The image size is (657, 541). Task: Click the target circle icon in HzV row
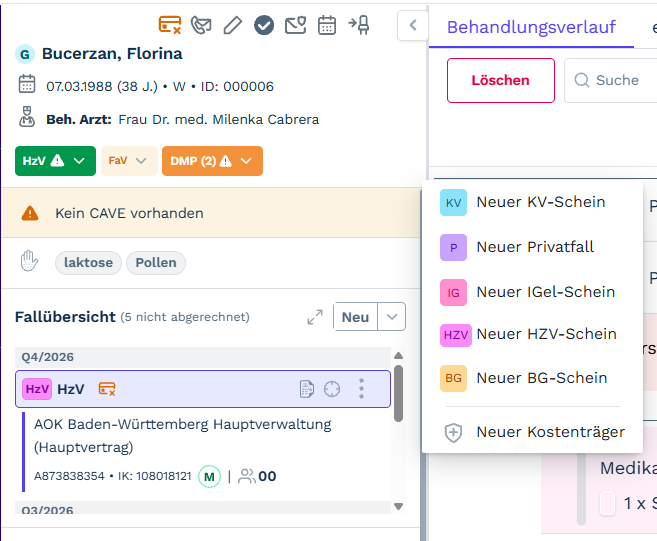tap(332, 389)
